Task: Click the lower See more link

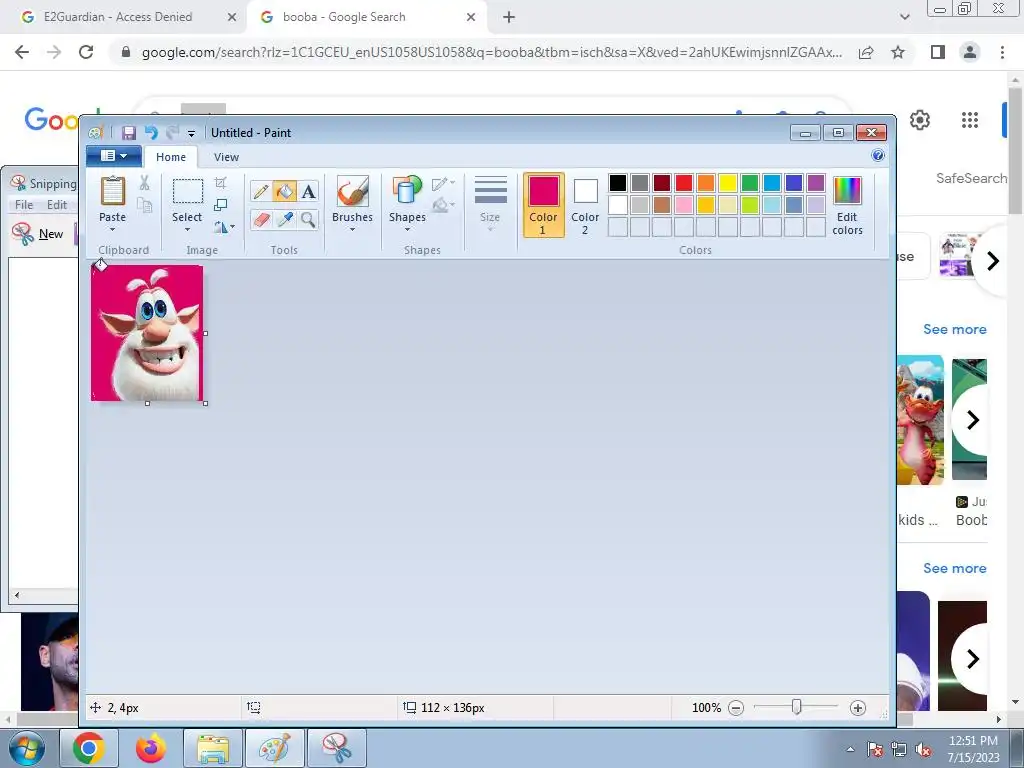Action: [x=954, y=568]
